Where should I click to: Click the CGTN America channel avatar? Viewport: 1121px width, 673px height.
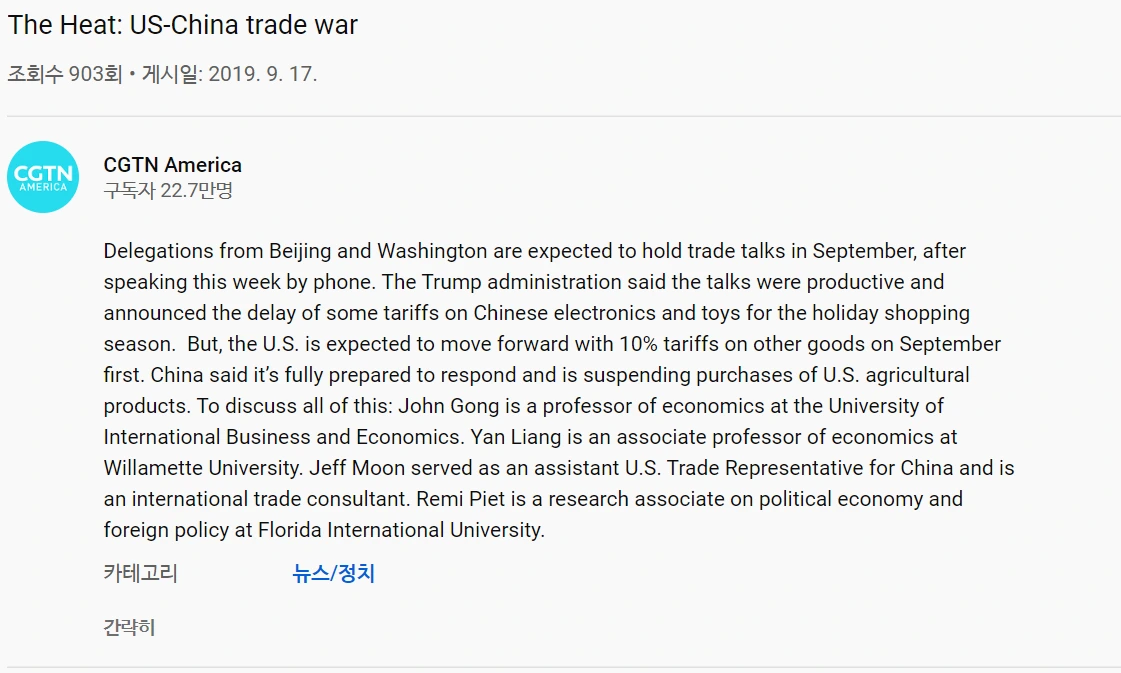[x=43, y=177]
